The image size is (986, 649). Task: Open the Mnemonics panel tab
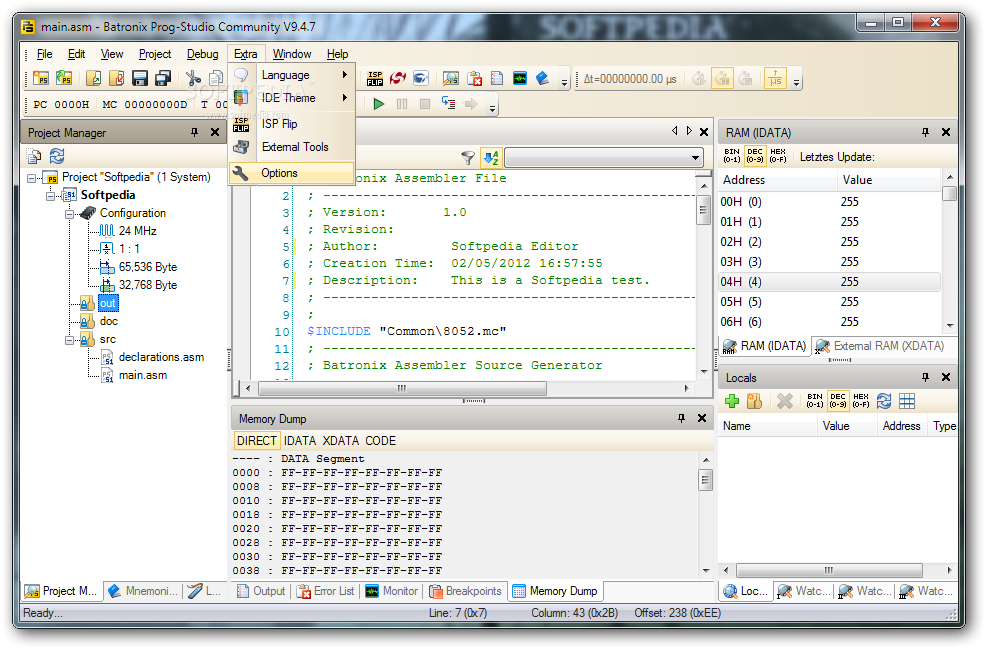143,591
